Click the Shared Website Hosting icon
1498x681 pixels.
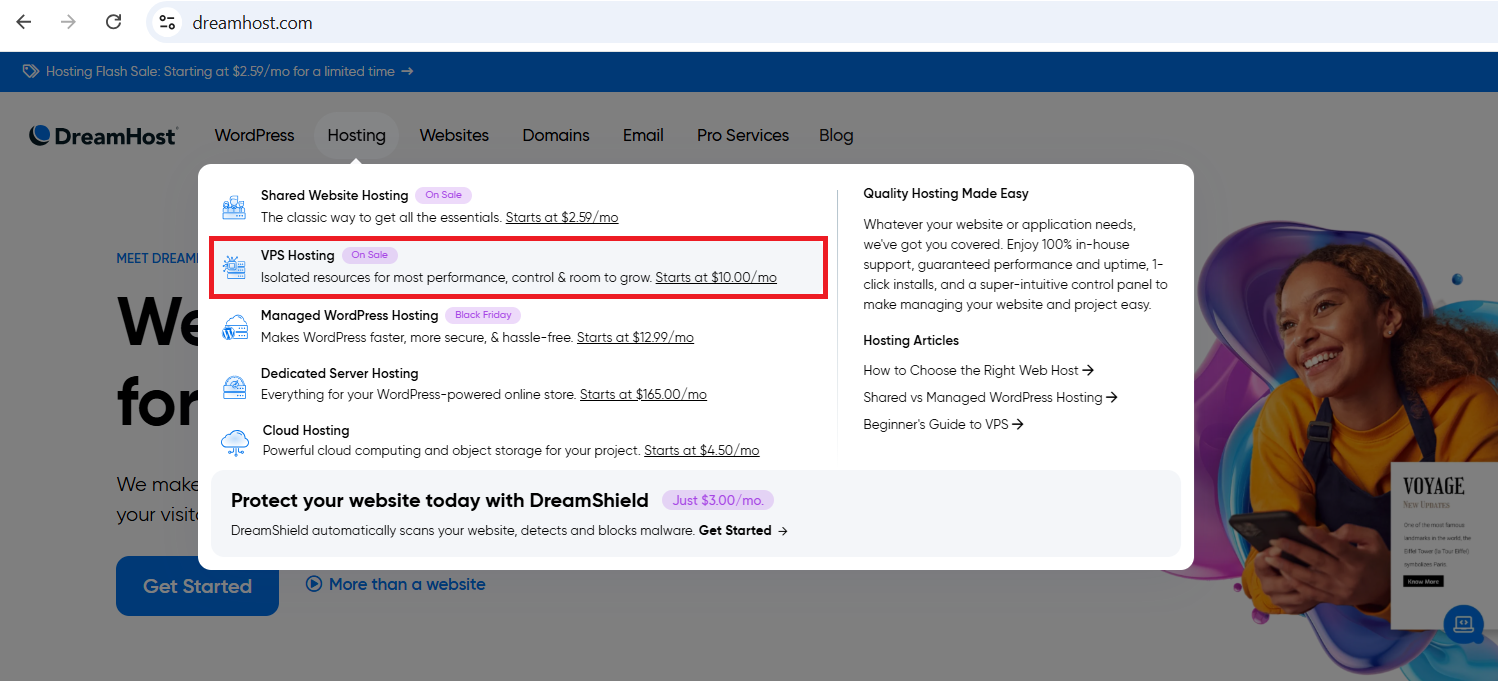point(234,207)
